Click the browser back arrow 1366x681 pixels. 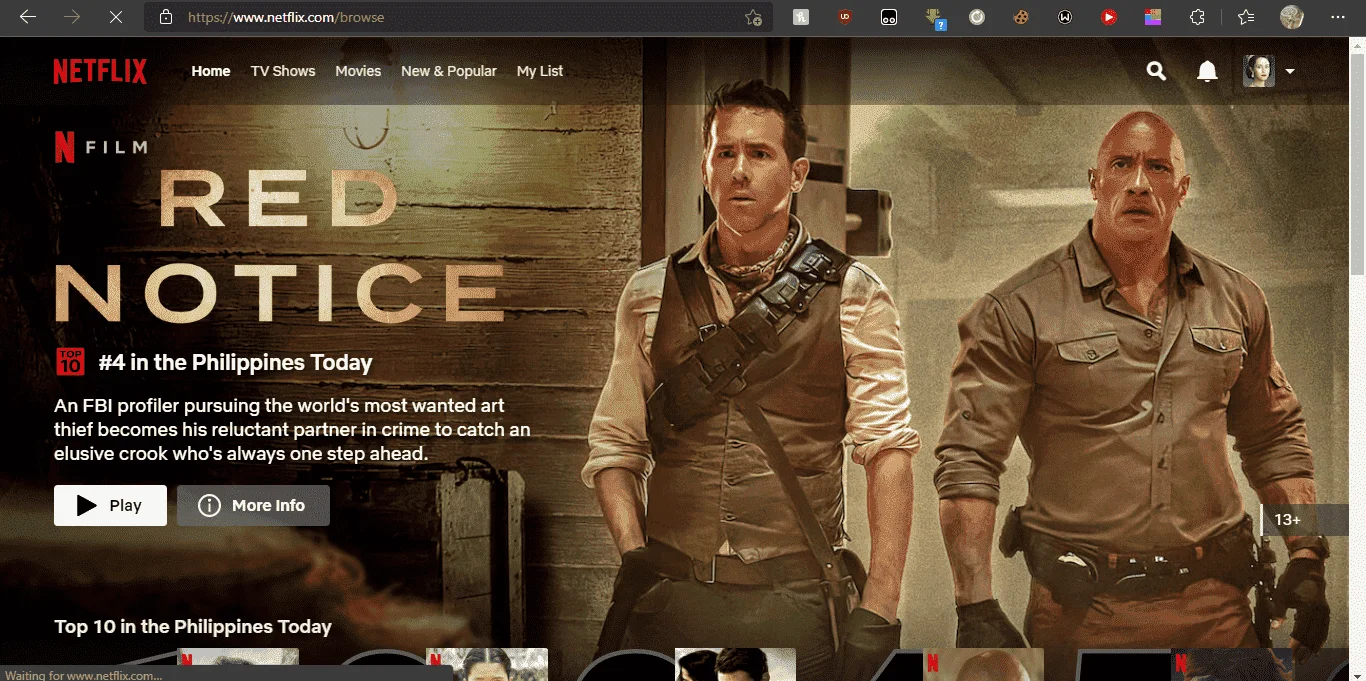coord(28,17)
